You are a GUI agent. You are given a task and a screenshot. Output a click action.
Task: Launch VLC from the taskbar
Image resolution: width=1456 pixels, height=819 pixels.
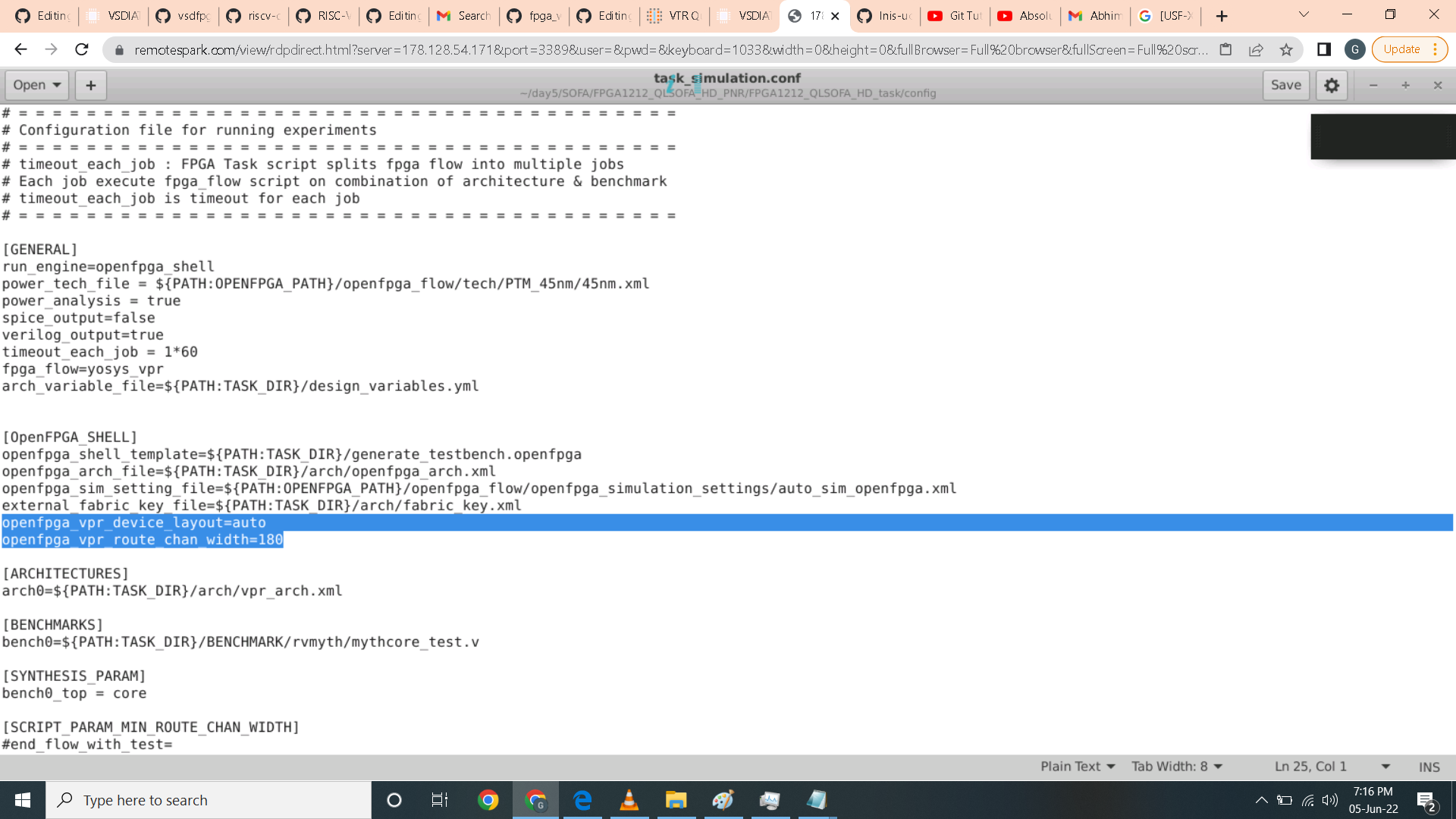pos(629,800)
